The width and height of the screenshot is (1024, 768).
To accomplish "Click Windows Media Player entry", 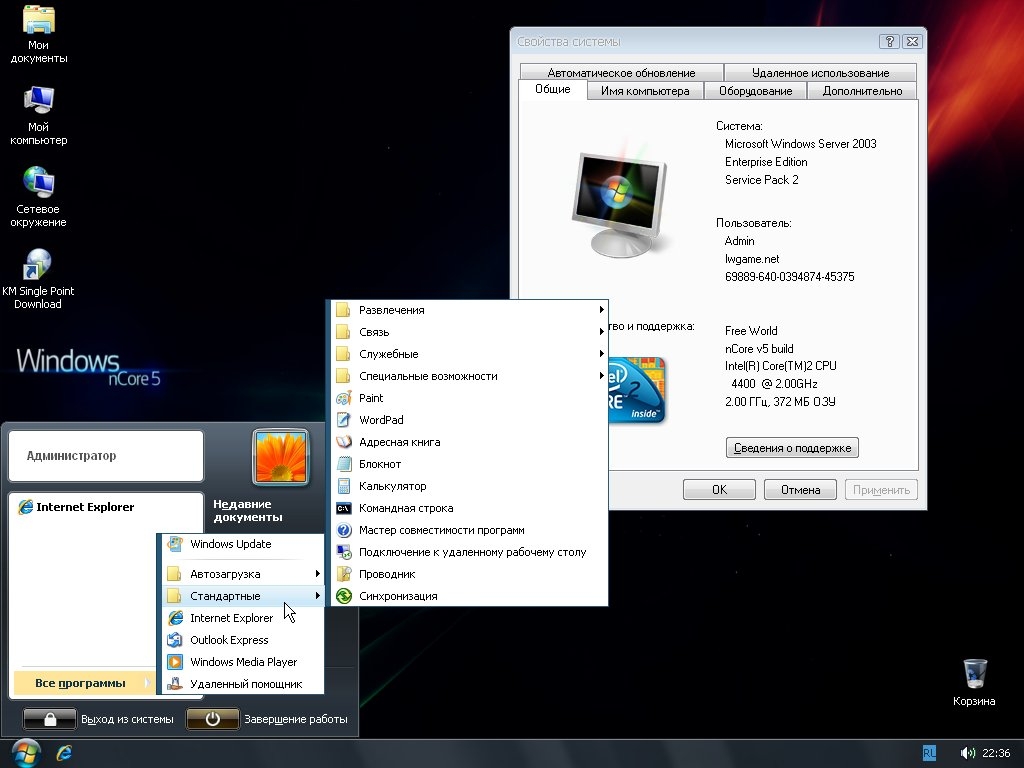I will click(x=243, y=662).
